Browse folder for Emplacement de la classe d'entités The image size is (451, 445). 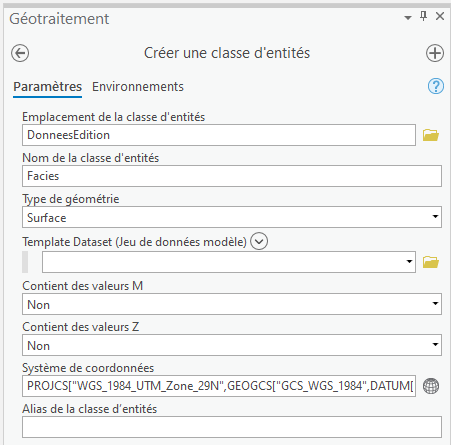point(431,135)
